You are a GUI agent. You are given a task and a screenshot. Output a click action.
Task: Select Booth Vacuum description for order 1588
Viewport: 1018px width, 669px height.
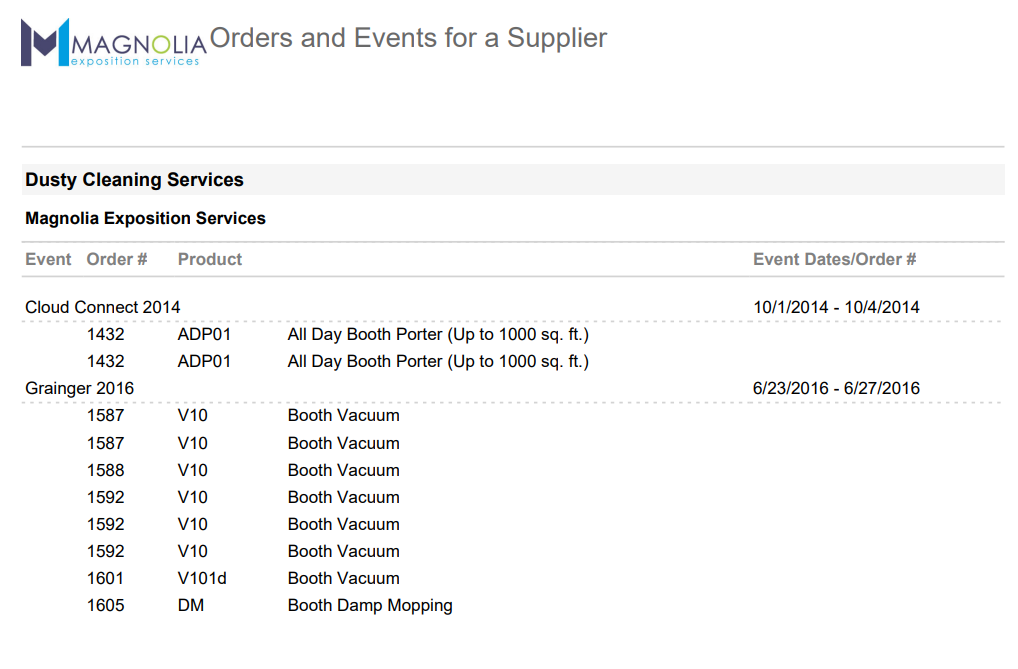click(x=343, y=470)
